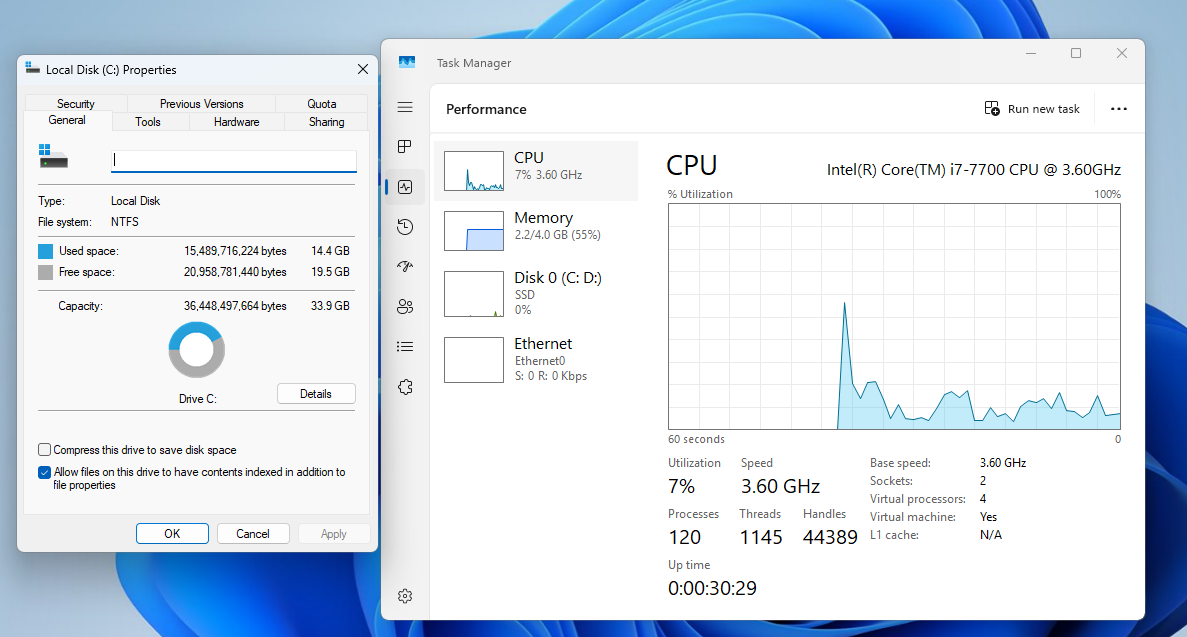Click the 15,489,716,224 bytes used value

(x=235, y=251)
